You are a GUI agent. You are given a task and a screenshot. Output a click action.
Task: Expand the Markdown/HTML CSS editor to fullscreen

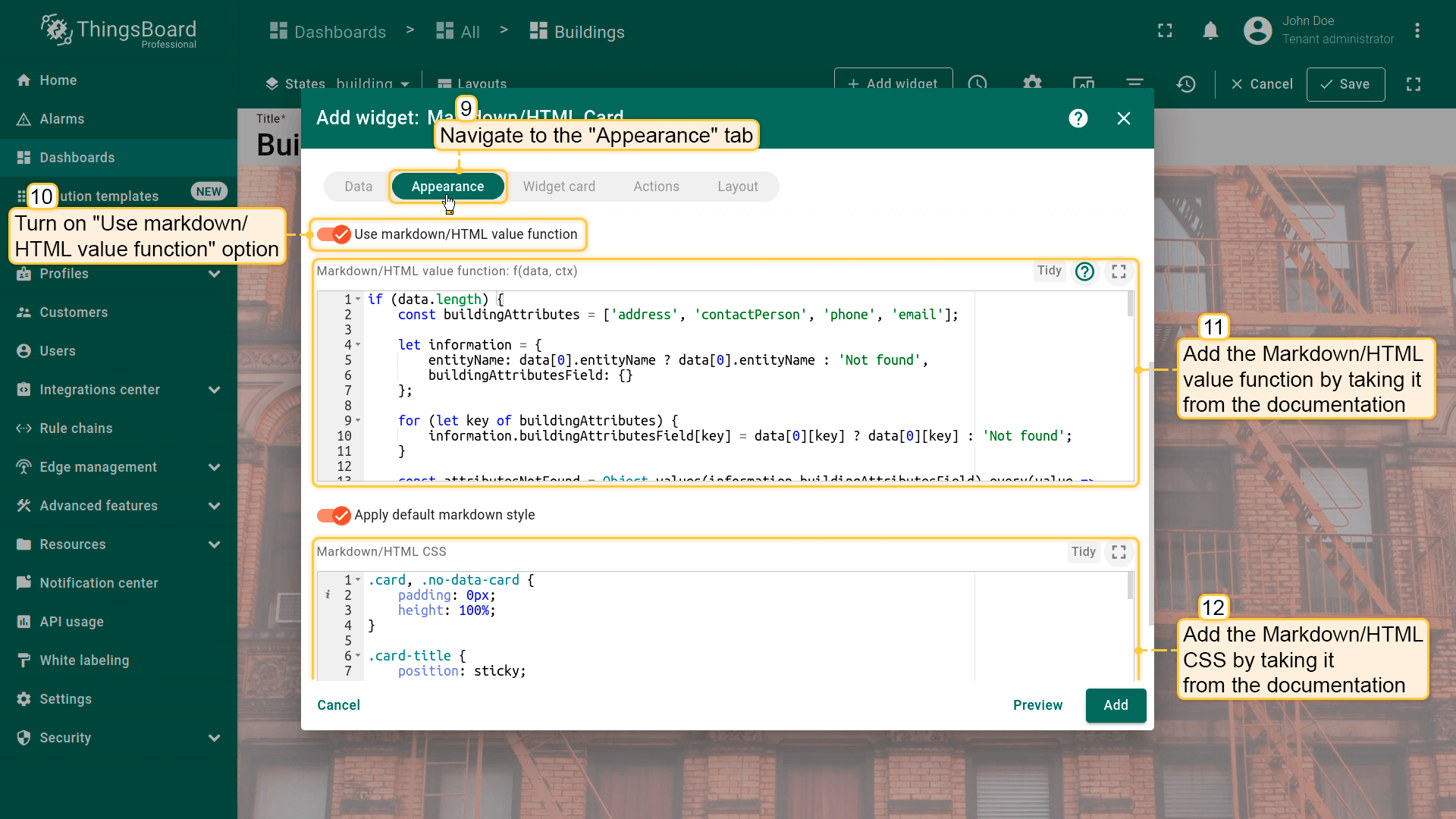click(1119, 552)
